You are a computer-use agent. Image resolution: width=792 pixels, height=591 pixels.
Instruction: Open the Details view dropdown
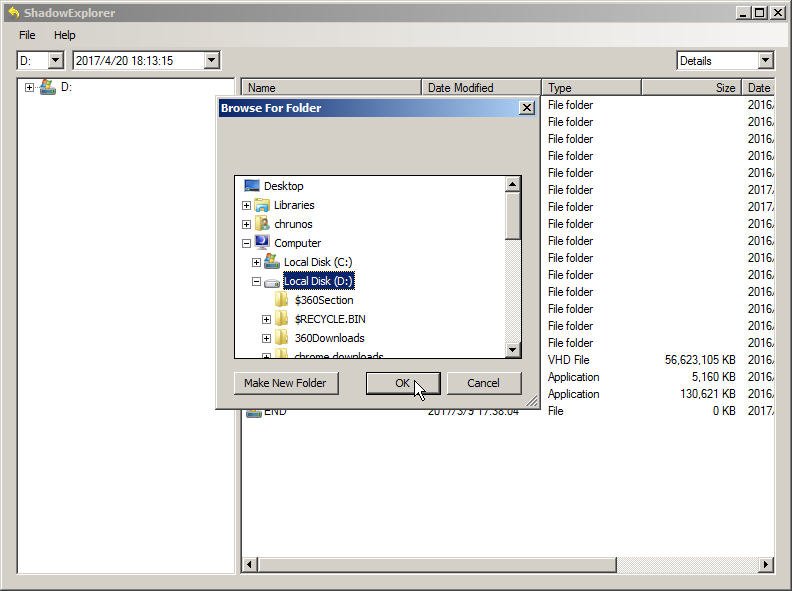point(765,61)
